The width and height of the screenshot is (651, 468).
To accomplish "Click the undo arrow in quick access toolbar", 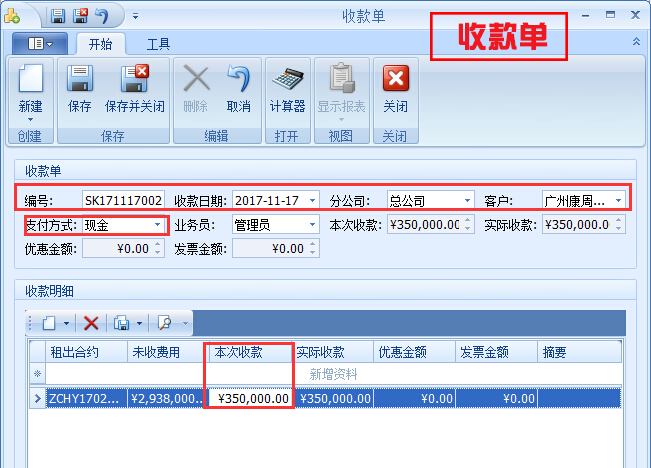I will pos(102,16).
